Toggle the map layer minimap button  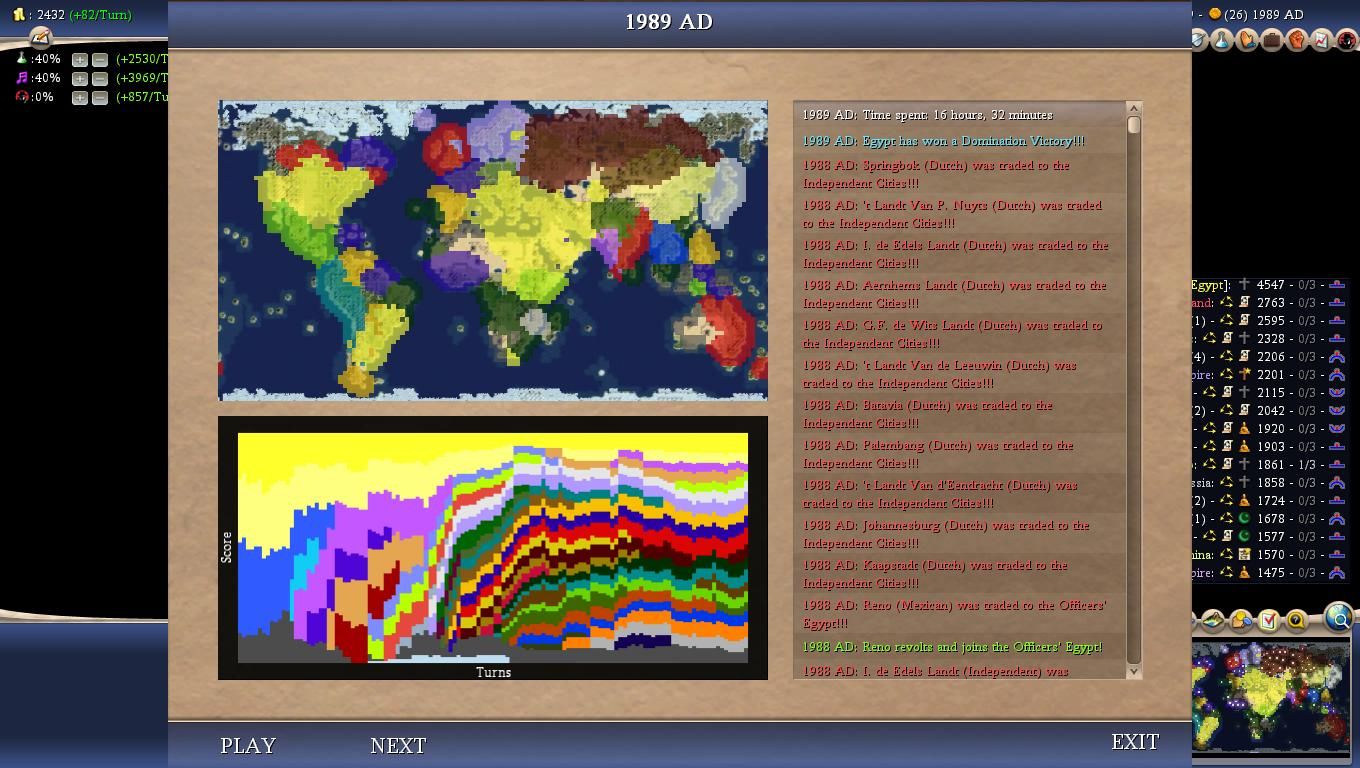(x=1212, y=621)
